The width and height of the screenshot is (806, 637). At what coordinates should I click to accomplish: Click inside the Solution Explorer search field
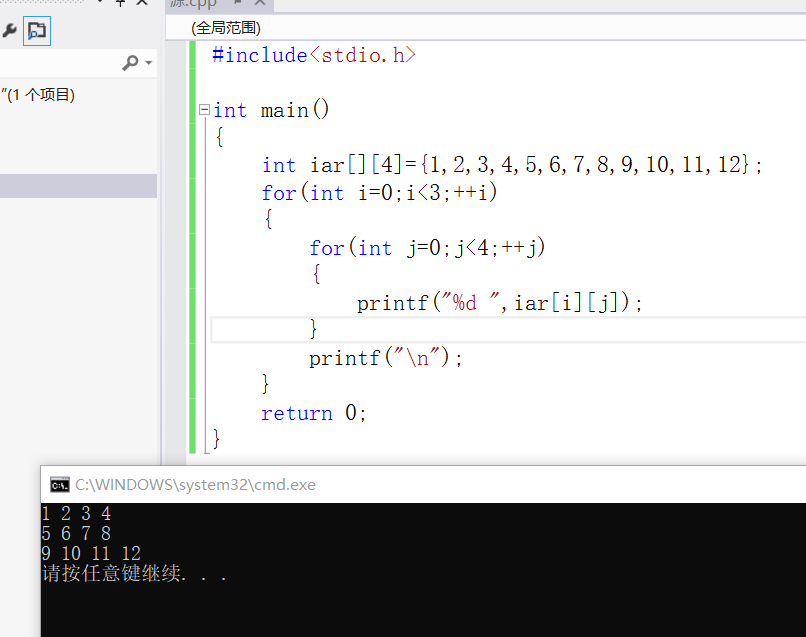click(59, 63)
